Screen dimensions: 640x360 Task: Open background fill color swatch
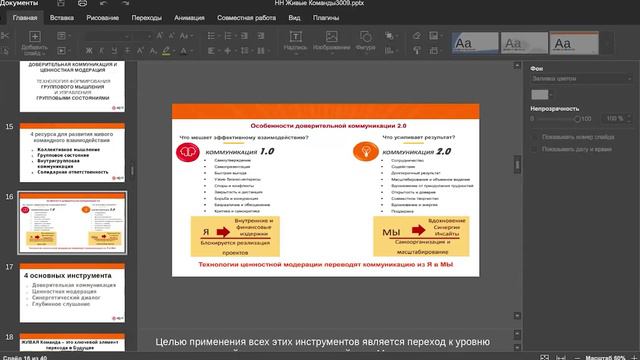(540, 95)
